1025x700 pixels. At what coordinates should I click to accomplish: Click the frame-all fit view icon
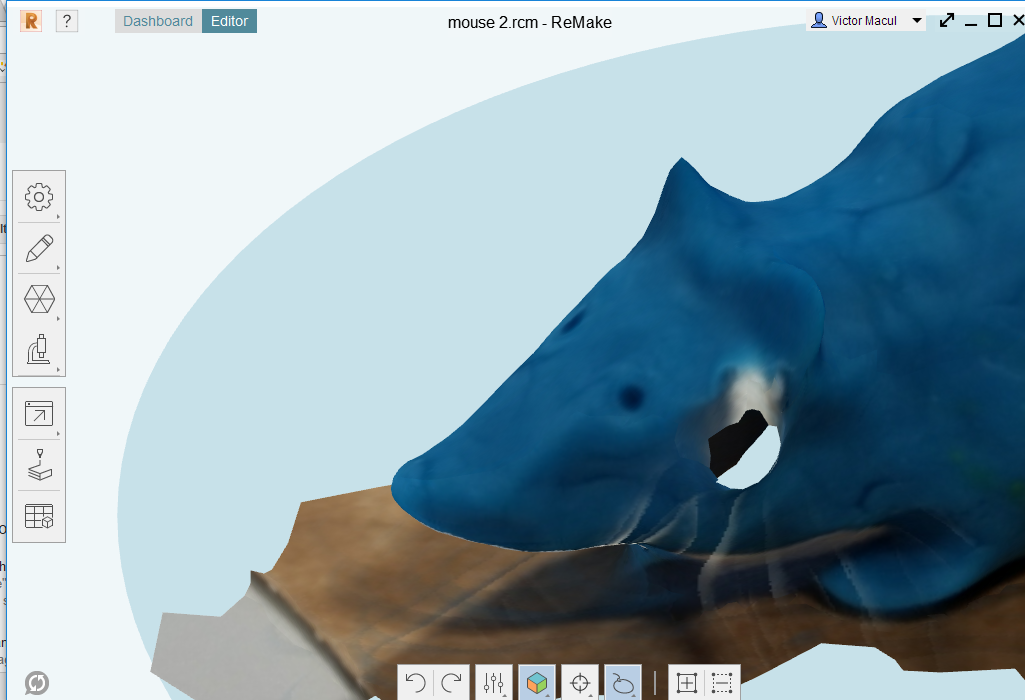[686, 683]
